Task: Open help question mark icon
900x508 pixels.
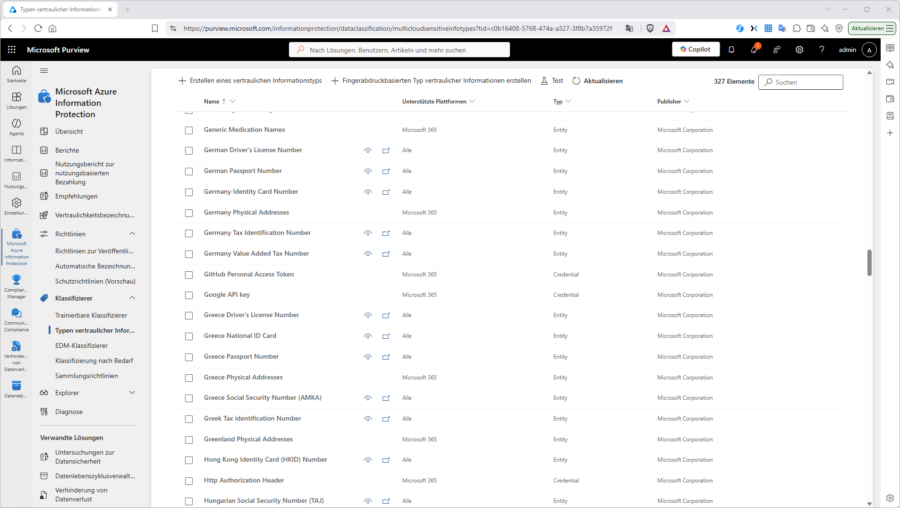Action: 821,50
